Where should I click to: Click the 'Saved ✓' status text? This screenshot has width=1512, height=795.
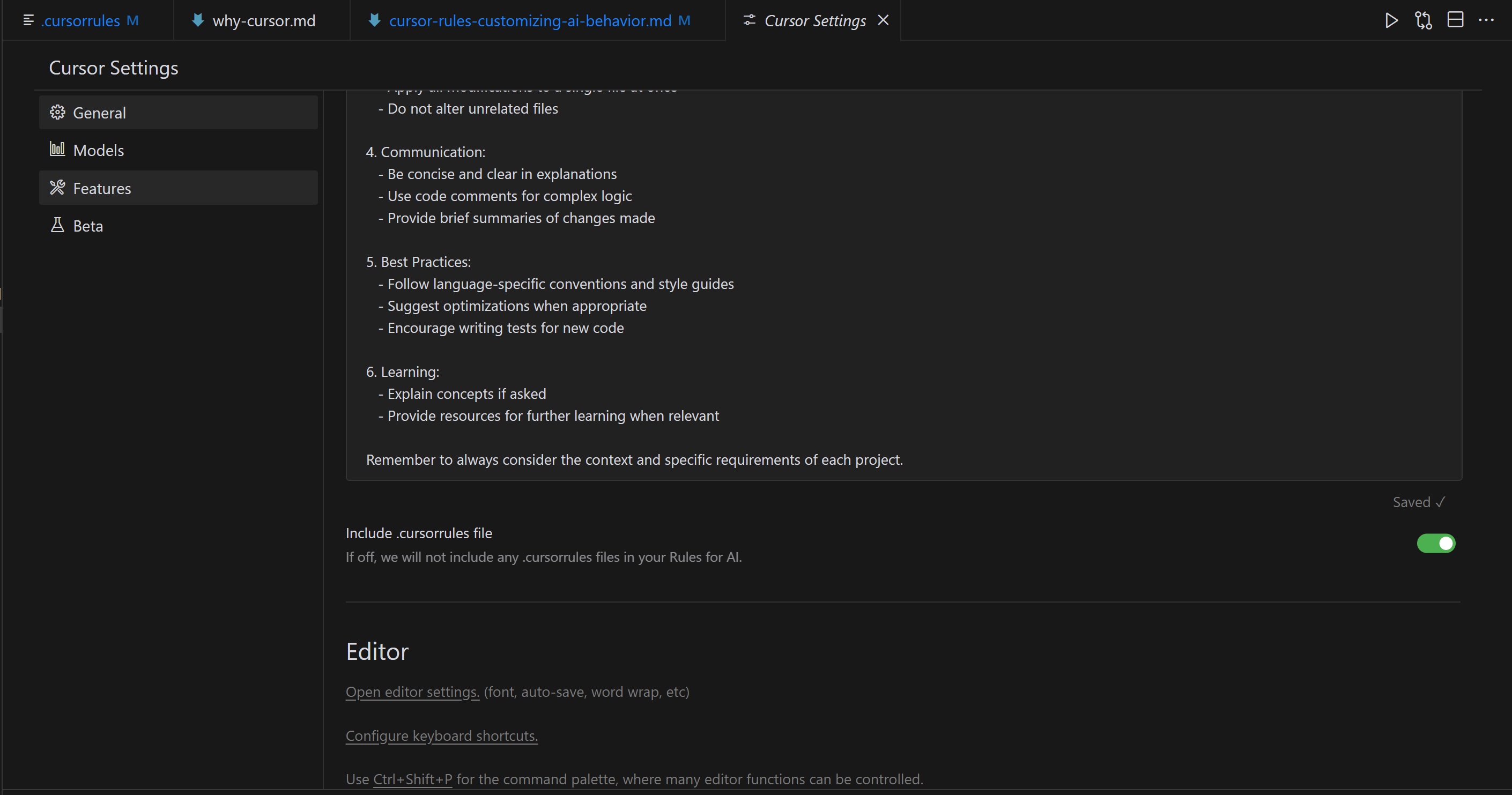click(x=1418, y=502)
